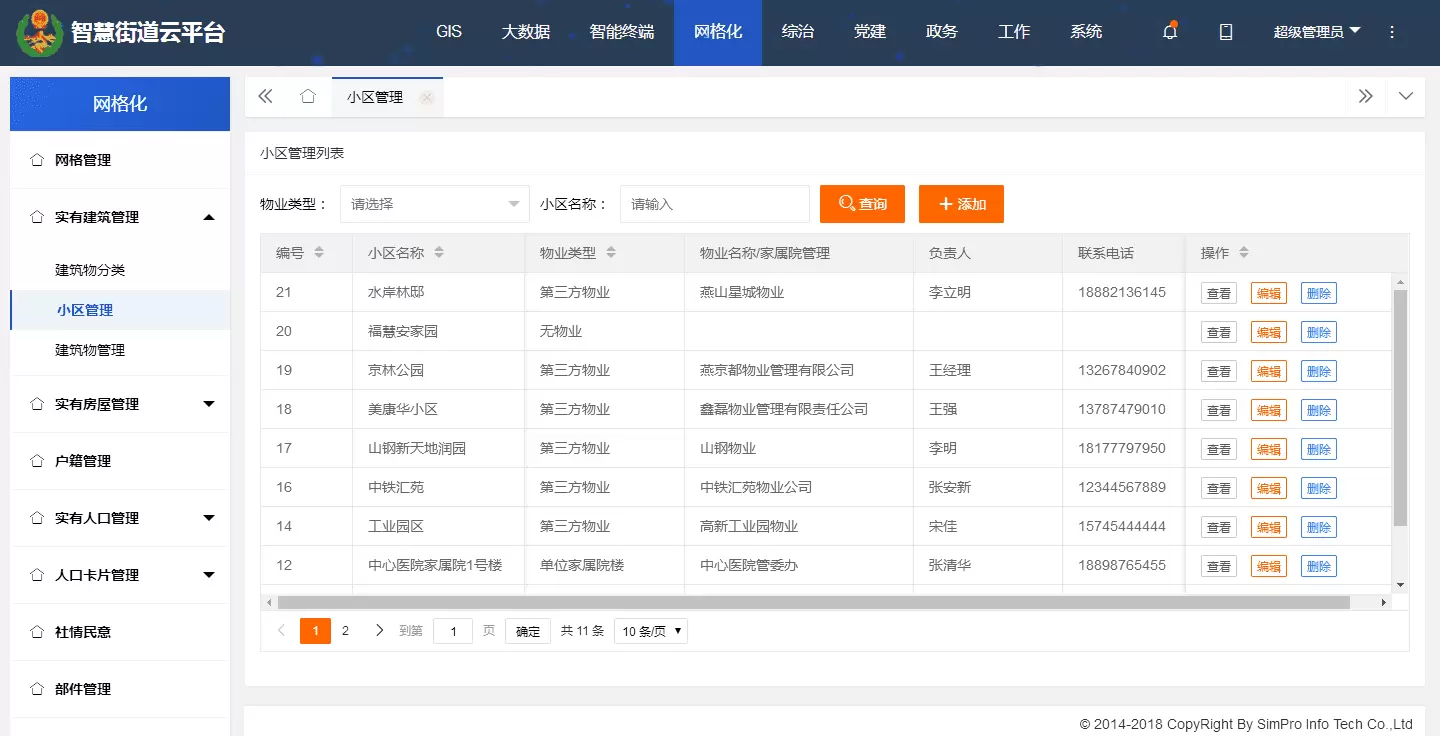
Task: Open the notification bell icon
Action: (1169, 32)
